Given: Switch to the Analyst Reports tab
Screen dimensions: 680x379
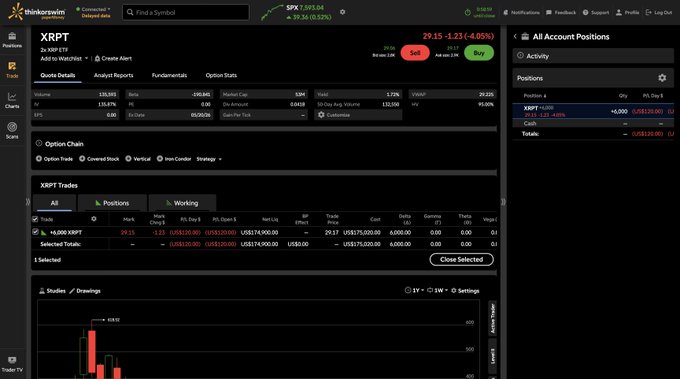Looking at the screenshot, I should point(114,75).
